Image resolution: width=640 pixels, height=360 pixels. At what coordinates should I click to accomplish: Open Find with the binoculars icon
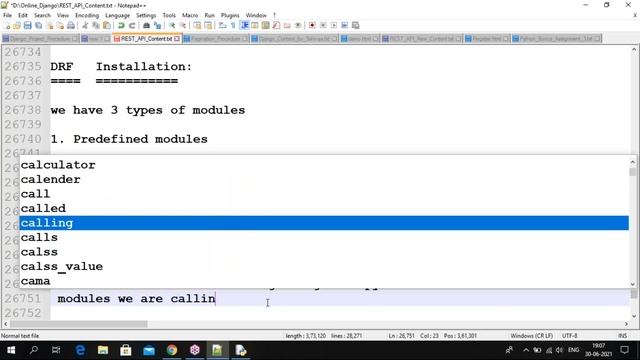coord(146,25)
